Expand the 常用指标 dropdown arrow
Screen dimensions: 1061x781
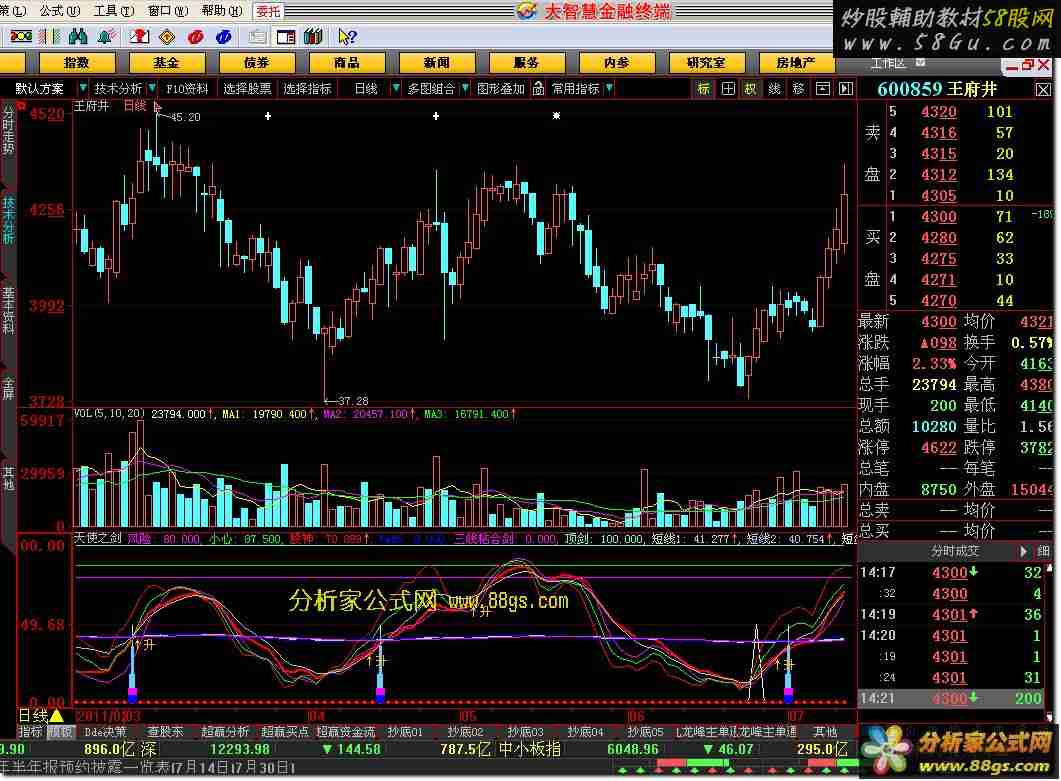610,88
